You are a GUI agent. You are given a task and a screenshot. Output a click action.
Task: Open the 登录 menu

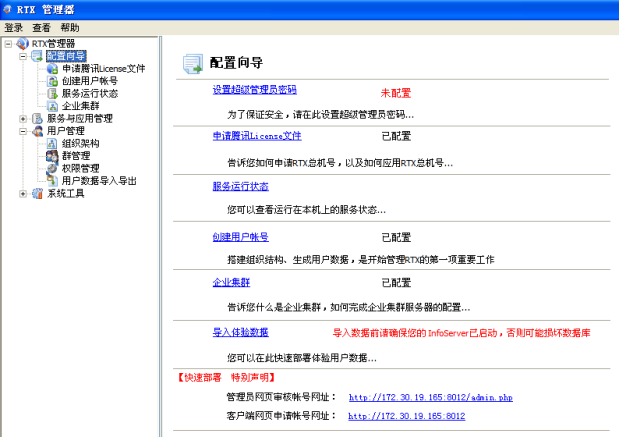click(x=13, y=28)
